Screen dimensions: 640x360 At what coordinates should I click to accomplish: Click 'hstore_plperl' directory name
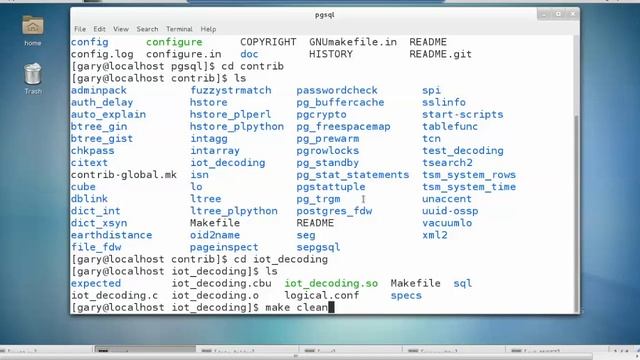click(231, 114)
